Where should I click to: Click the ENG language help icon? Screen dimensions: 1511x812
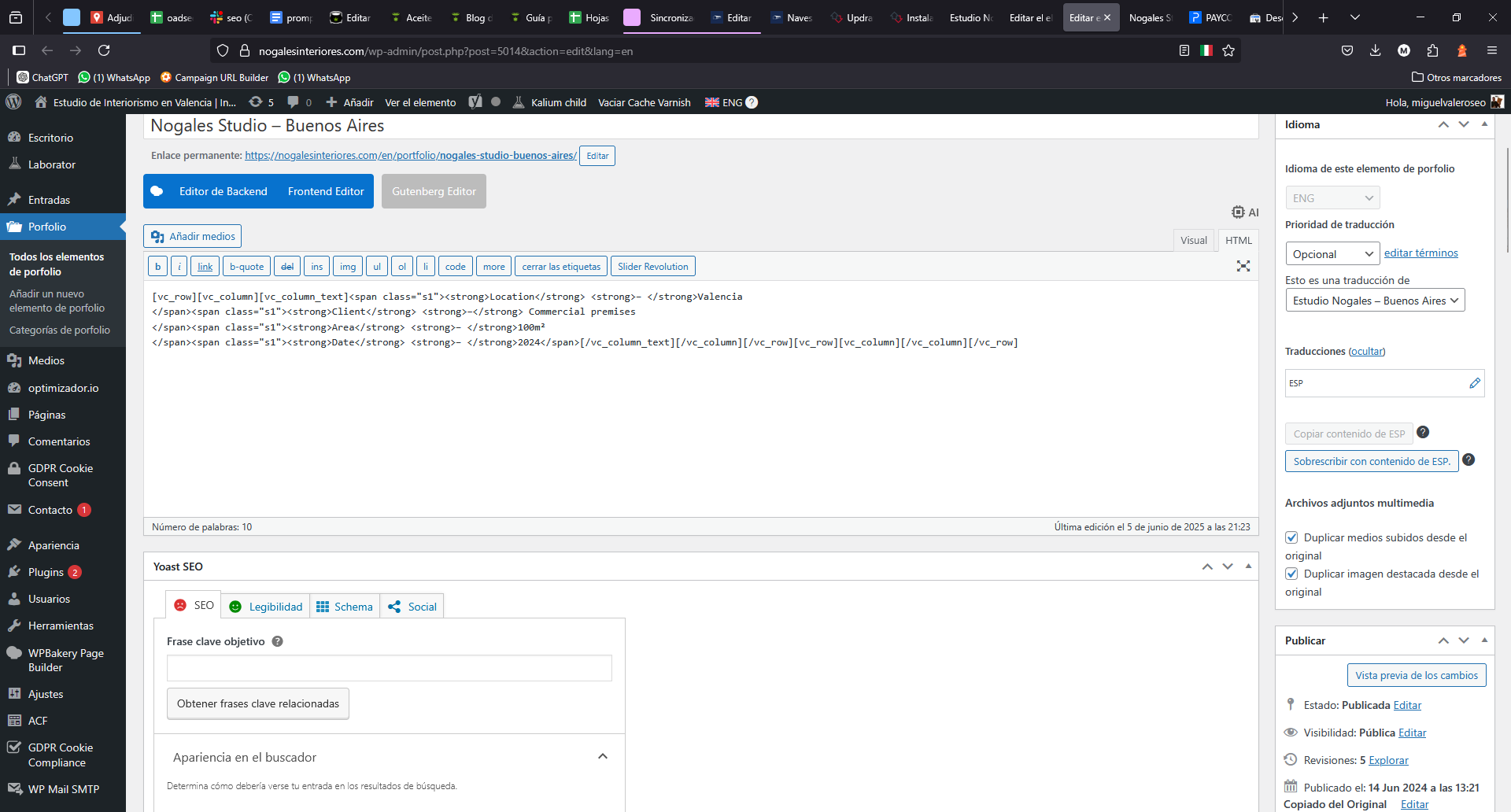pos(752,102)
